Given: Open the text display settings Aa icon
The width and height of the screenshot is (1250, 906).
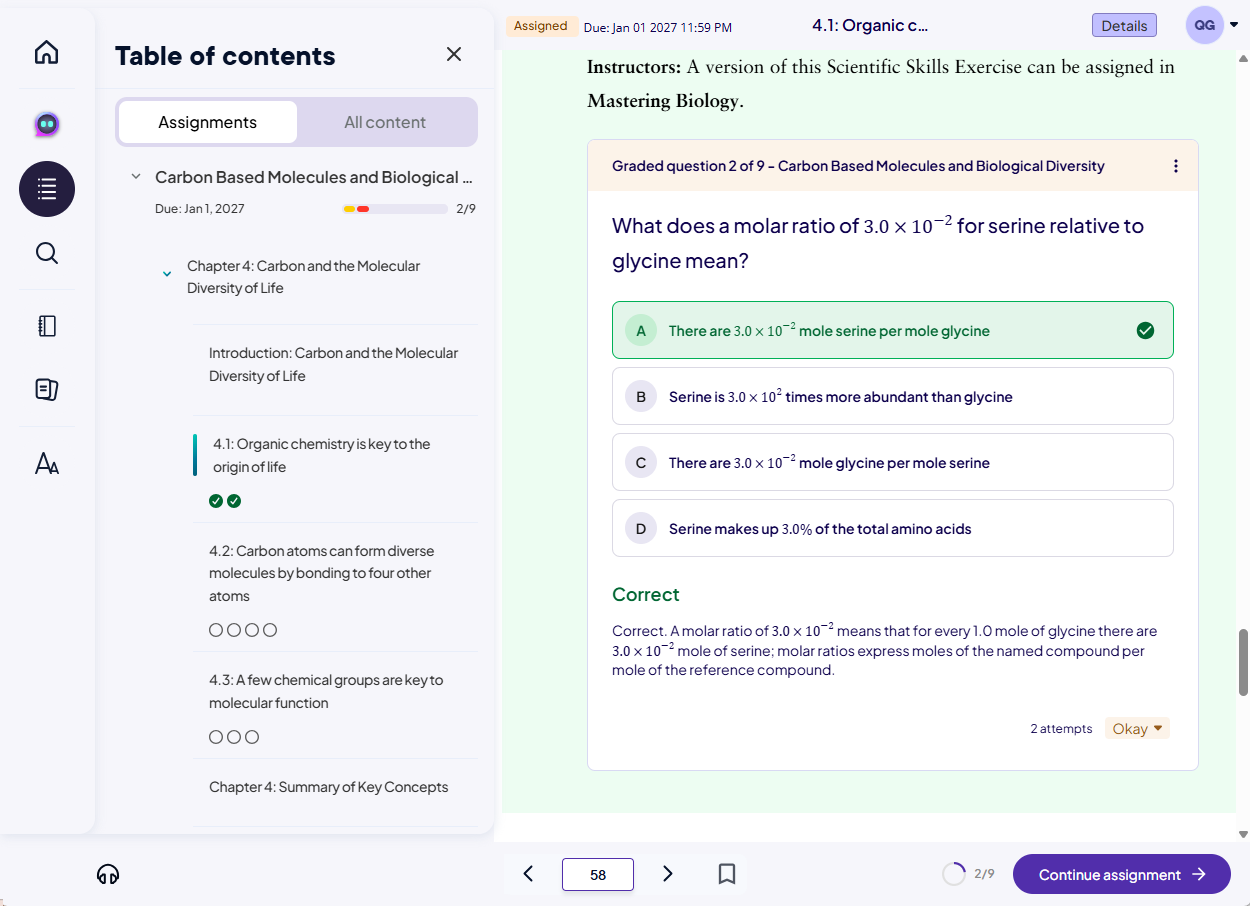Looking at the screenshot, I should [x=47, y=463].
